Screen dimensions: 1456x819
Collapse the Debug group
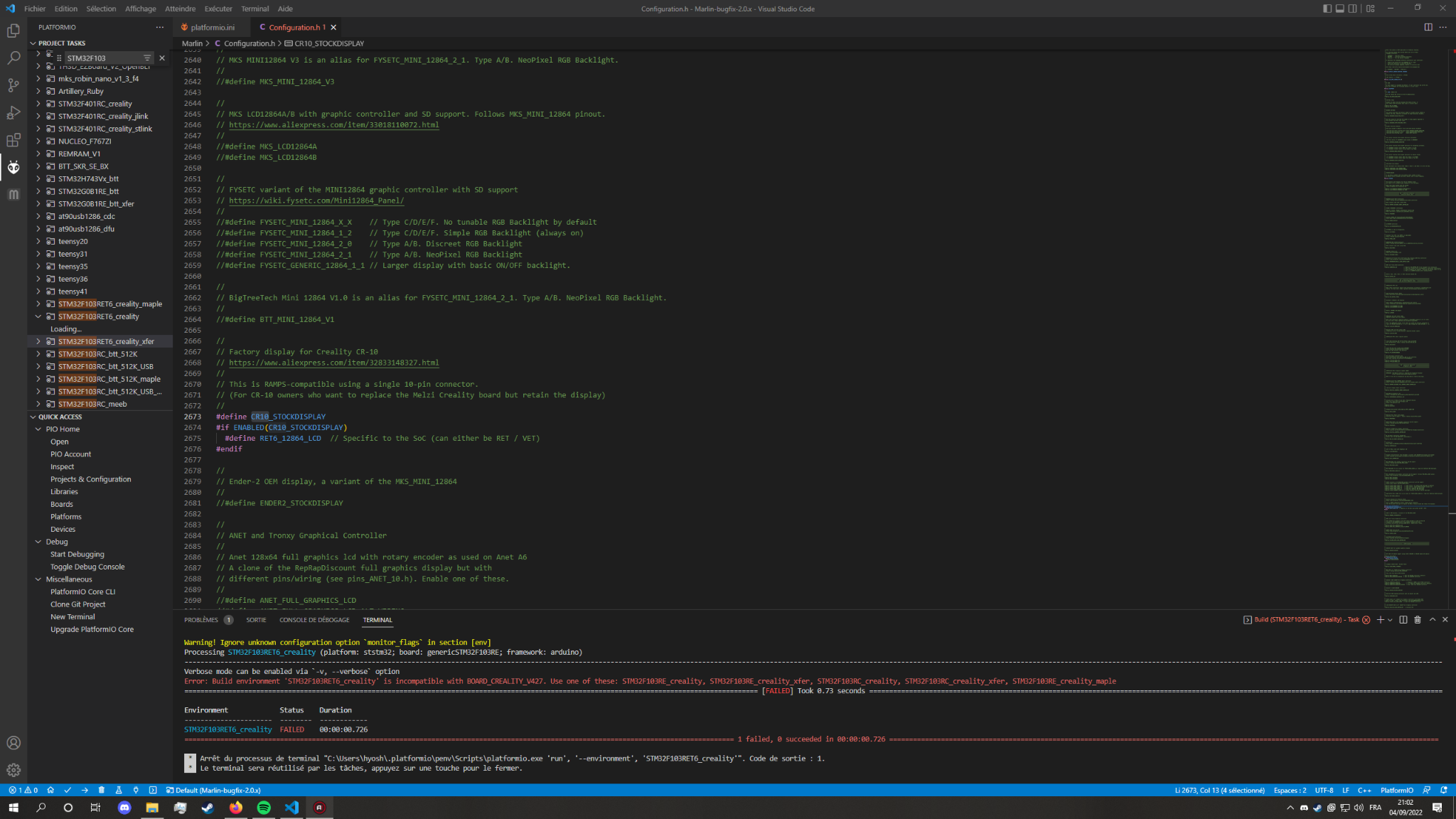pos(38,542)
